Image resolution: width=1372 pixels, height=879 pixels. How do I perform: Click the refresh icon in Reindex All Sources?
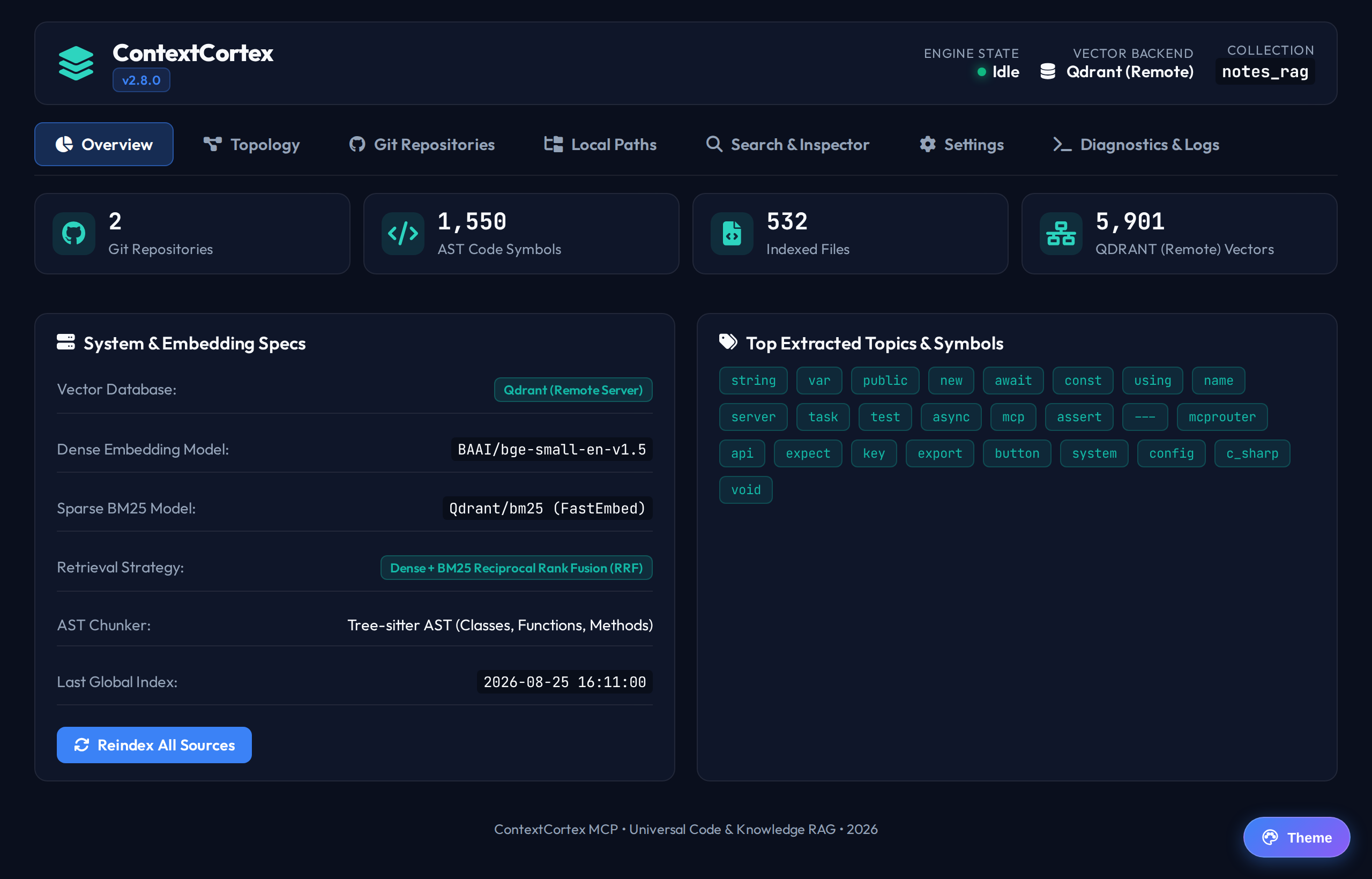point(81,745)
